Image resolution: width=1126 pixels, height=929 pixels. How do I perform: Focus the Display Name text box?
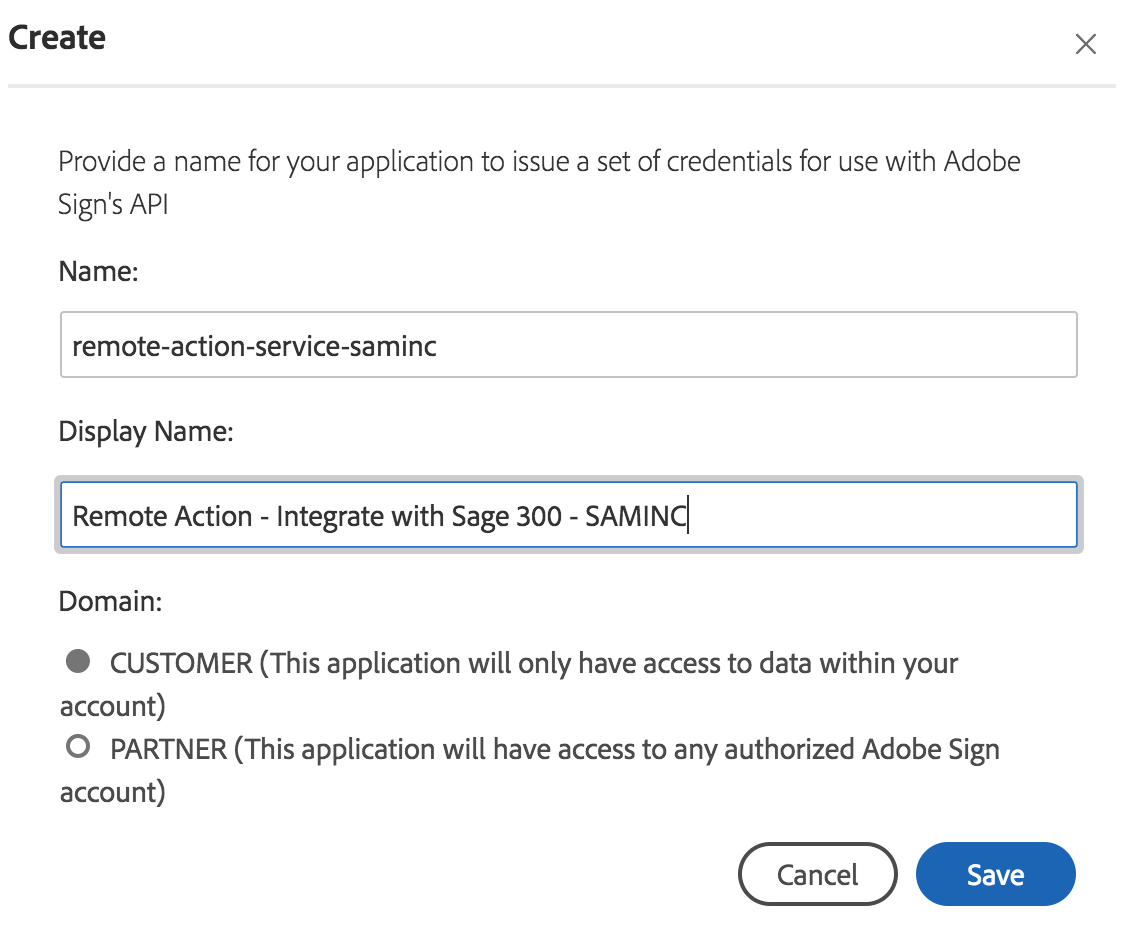click(x=568, y=516)
